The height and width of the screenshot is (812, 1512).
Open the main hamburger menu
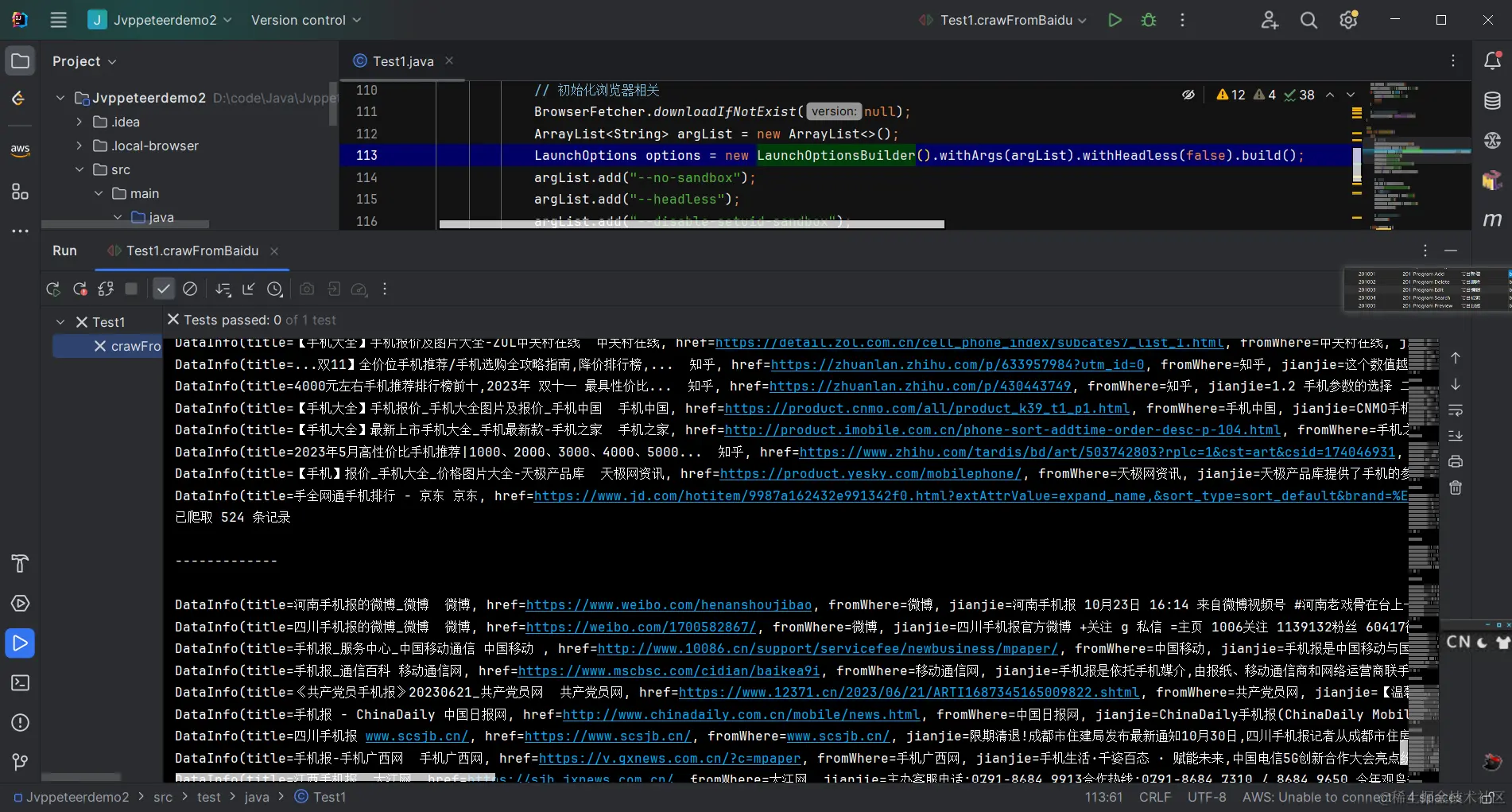click(59, 20)
